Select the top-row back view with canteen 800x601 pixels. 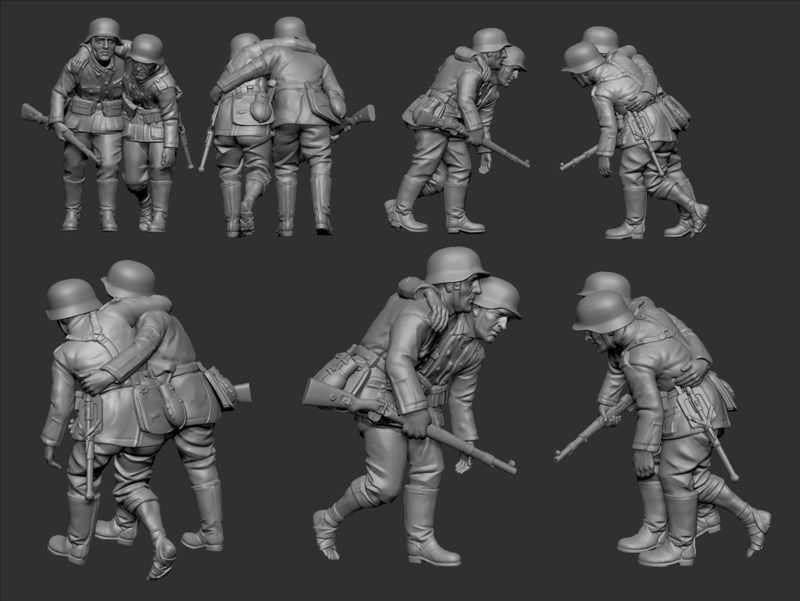[286, 127]
